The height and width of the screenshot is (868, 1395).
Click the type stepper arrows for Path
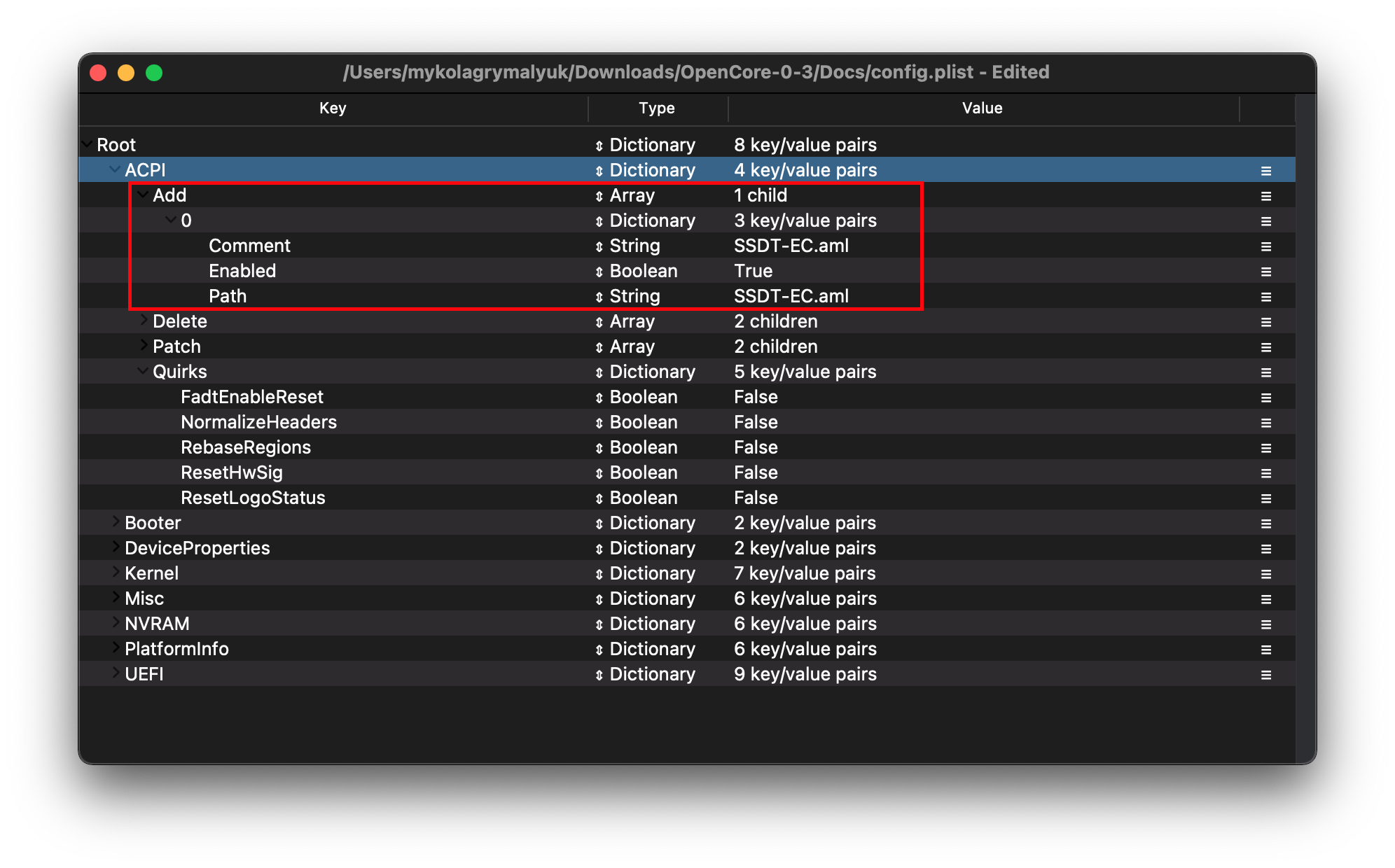pyautogui.click(x=599, y=297)
